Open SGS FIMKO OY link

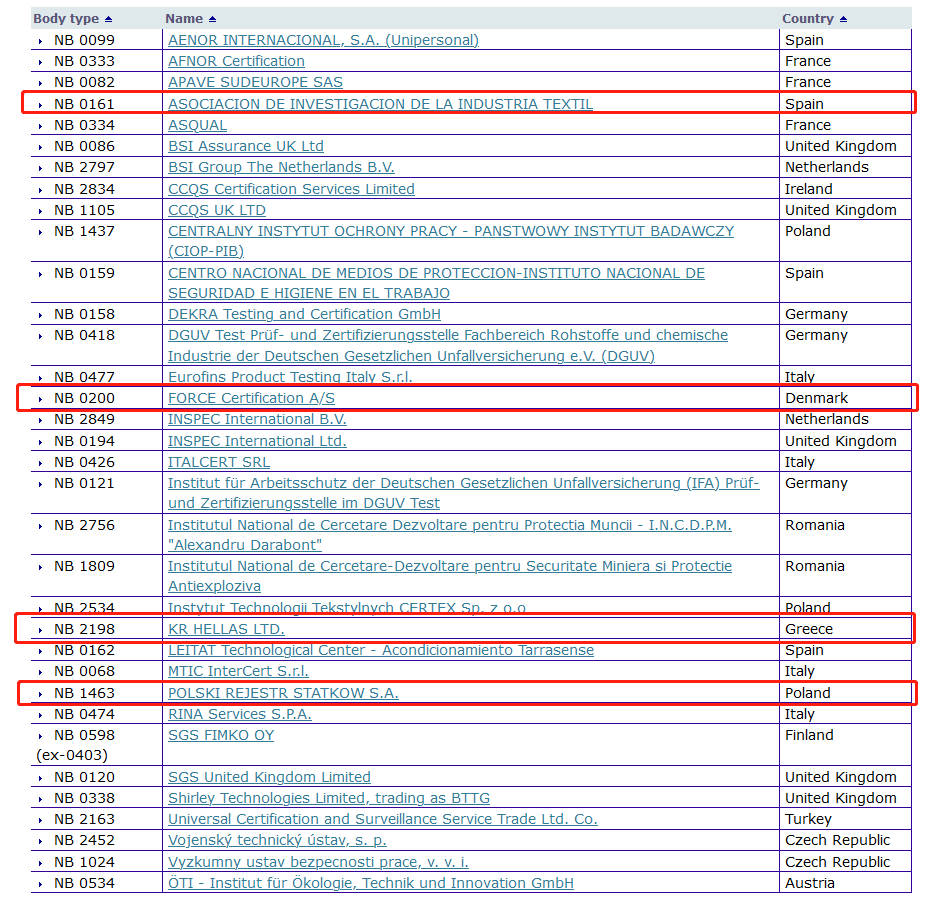[221, 735]
